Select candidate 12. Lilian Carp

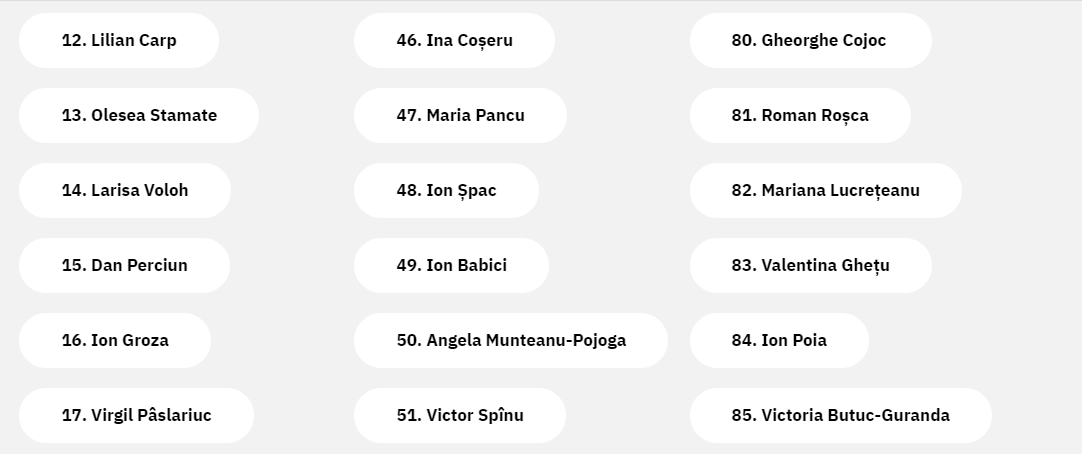tap(119, 40)
